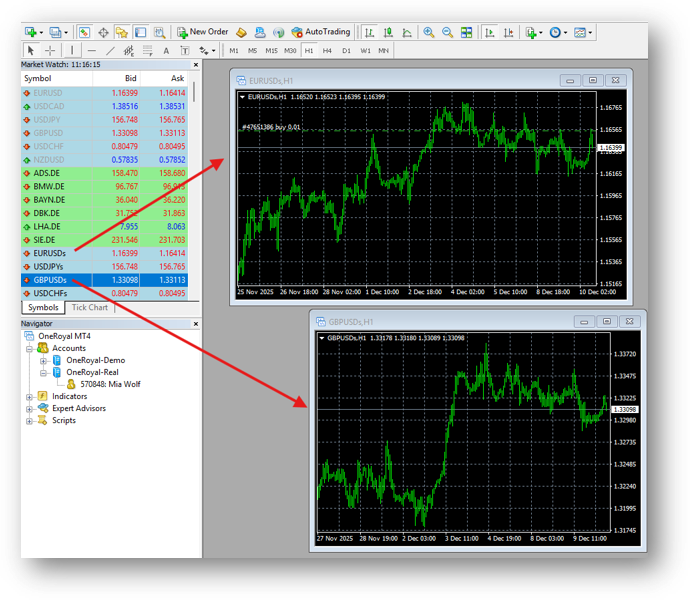Click the New Order toolbar button
The image size is (690, 600).
203,32
